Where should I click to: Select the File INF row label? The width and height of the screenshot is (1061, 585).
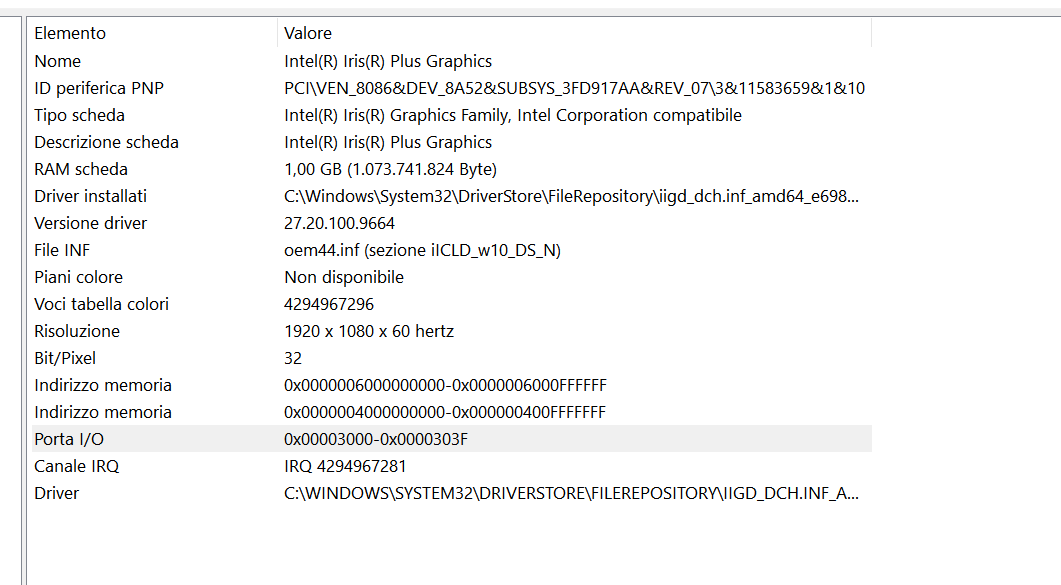[62, 250]
